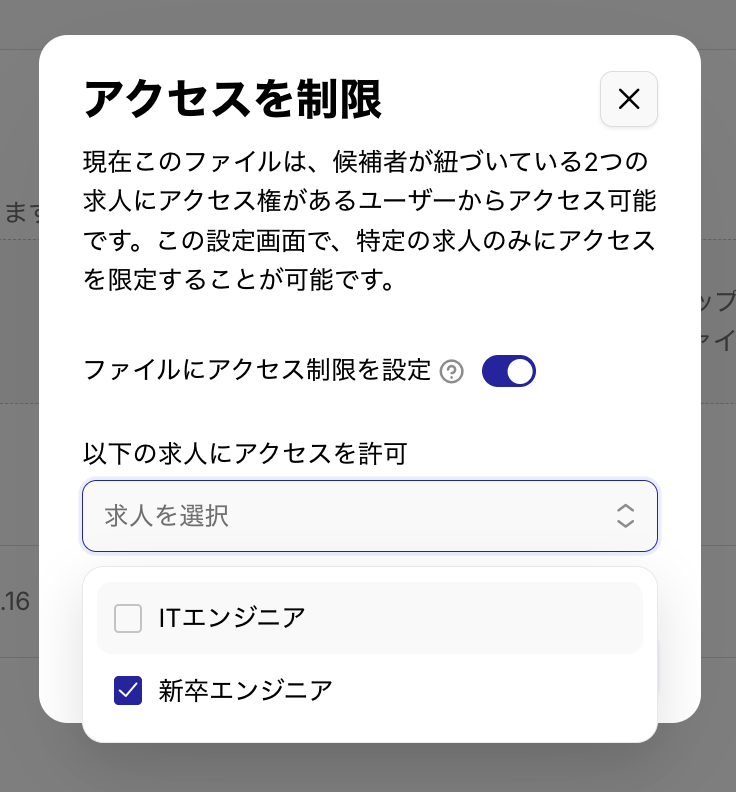Image resolution: width=736 pixels, height=792 pixels.
Task: Disable the ファイルにアクセス制限を設定 toggle
Action: point(509,371)
